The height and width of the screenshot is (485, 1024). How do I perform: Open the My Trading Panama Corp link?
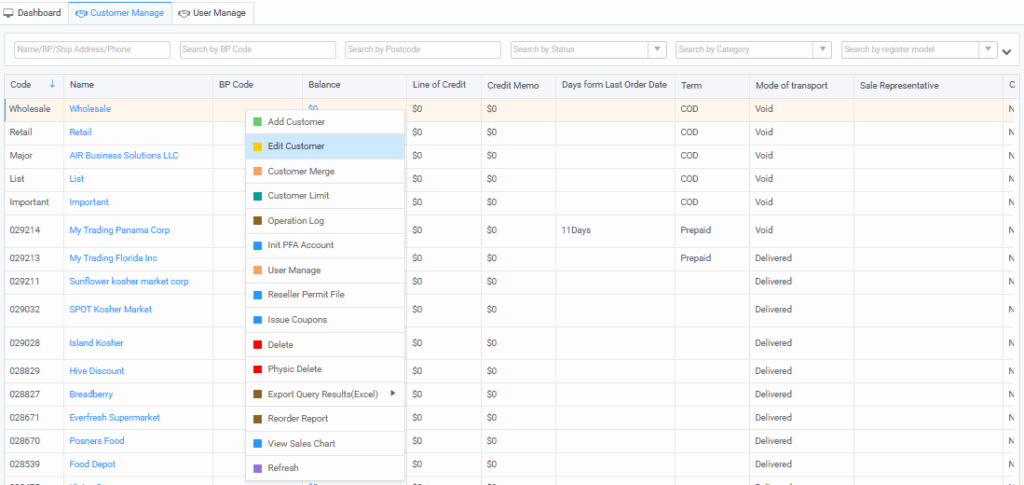point(119,230)
